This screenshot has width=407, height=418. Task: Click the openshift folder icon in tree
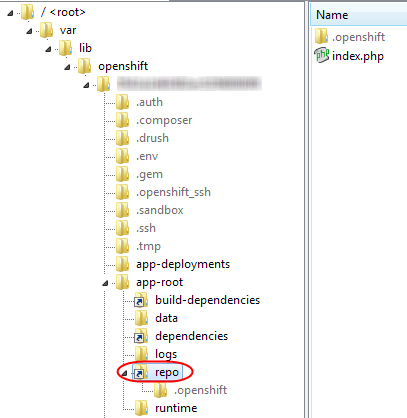coord(84,66)
